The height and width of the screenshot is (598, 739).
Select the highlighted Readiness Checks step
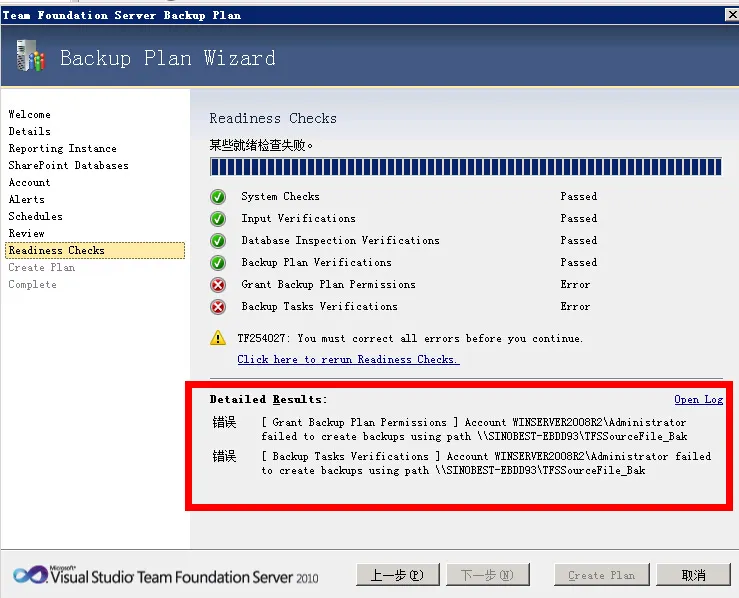pos(95,250)
